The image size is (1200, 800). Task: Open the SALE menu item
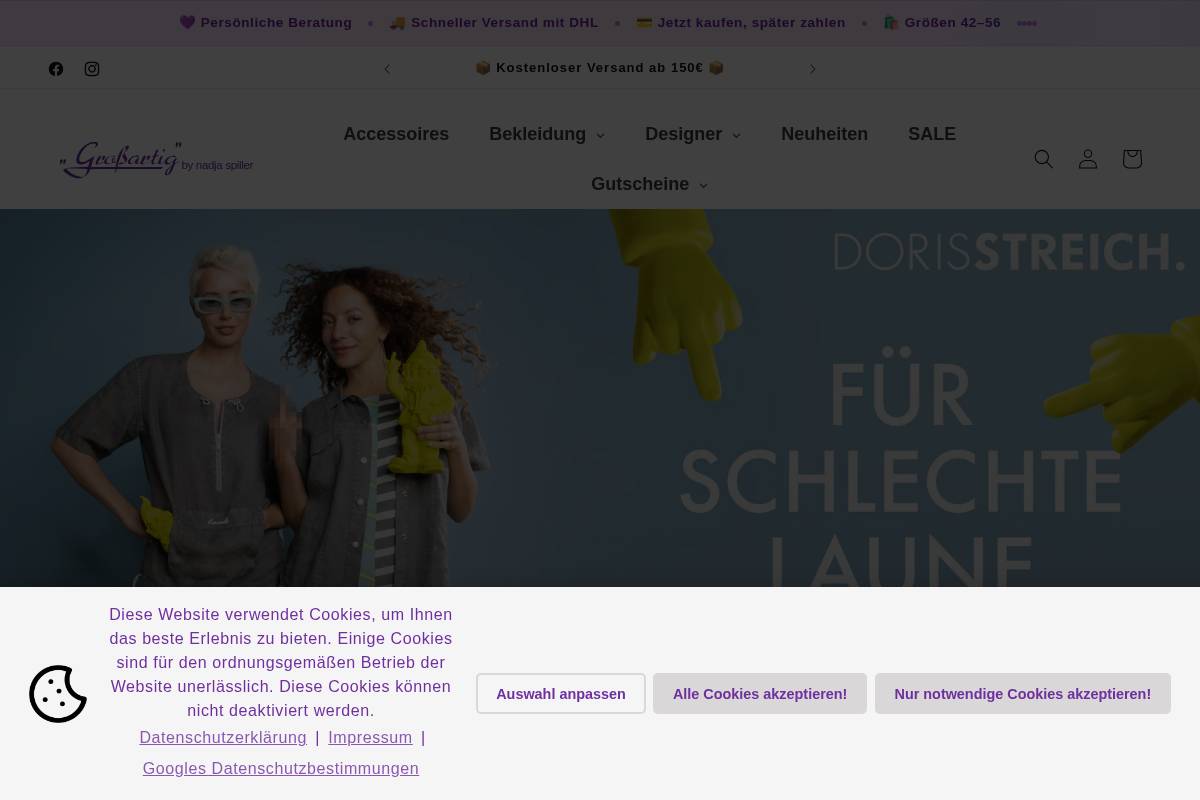click(x=932, y=134)
